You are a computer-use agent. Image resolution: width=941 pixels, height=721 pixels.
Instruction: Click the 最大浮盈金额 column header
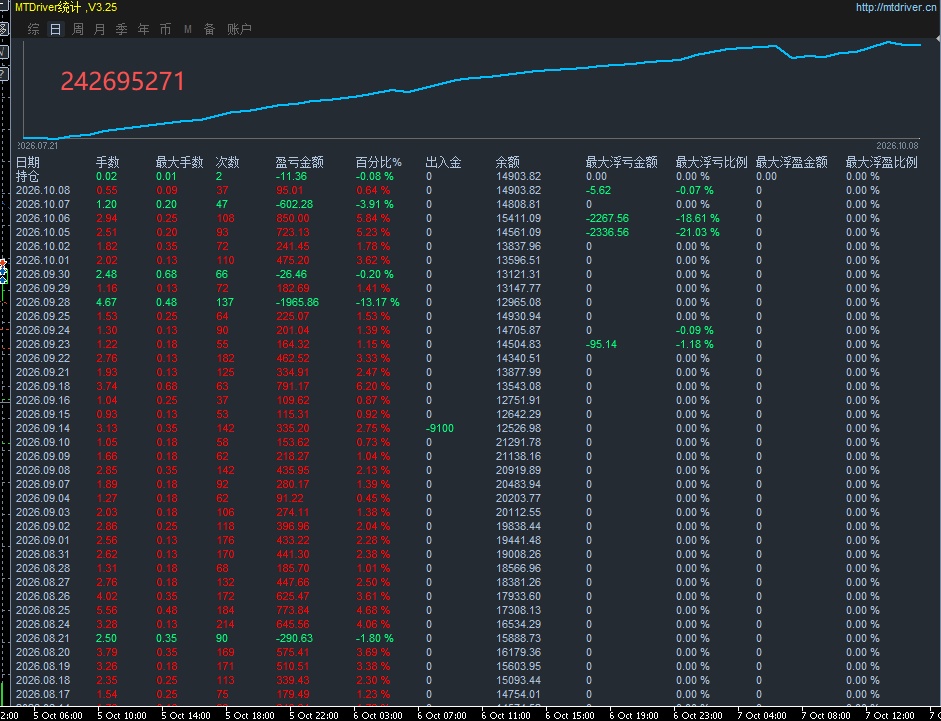pyautogui.click(x=792, y=162)
